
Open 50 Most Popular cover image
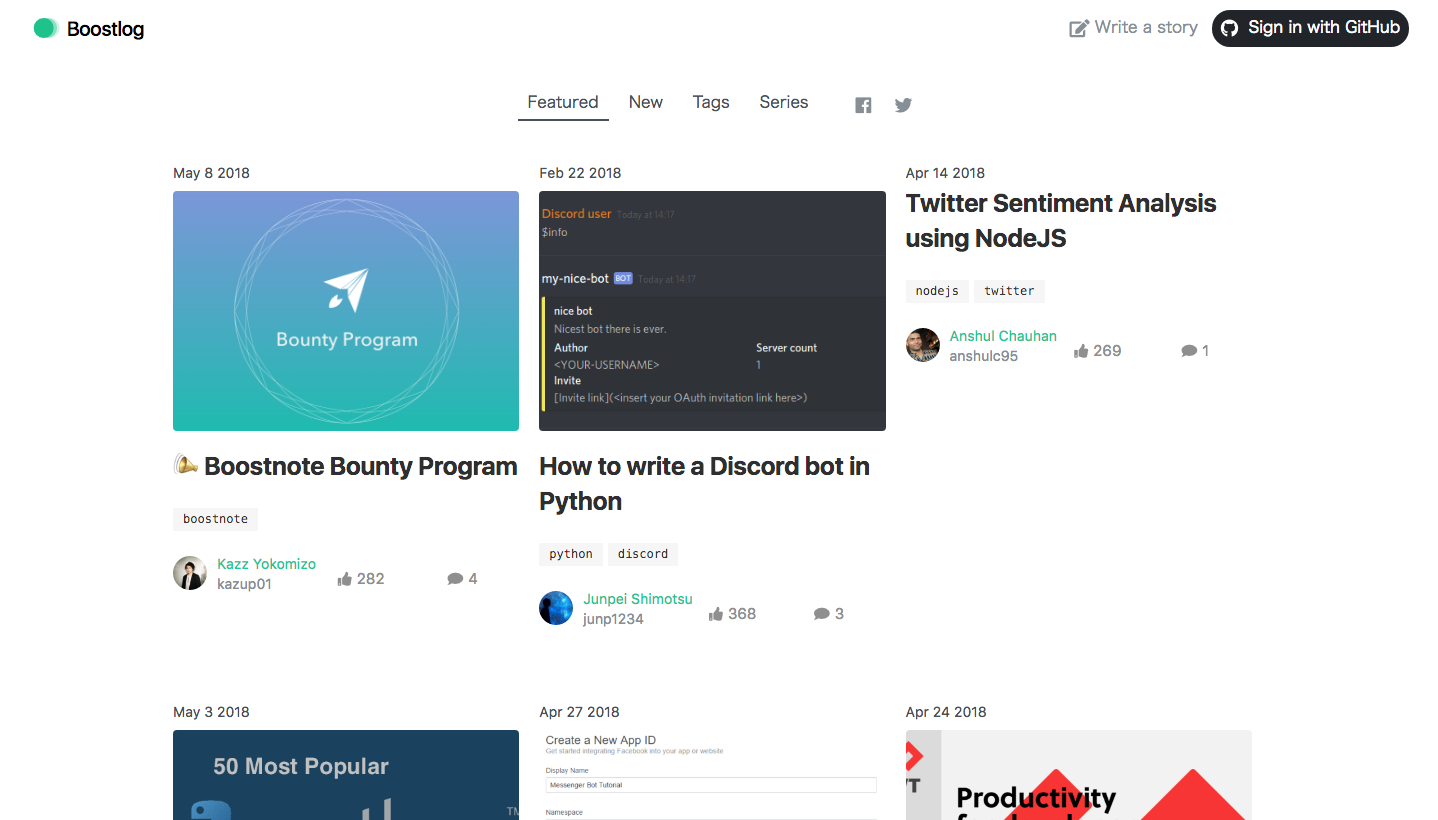tap(346, 775)
